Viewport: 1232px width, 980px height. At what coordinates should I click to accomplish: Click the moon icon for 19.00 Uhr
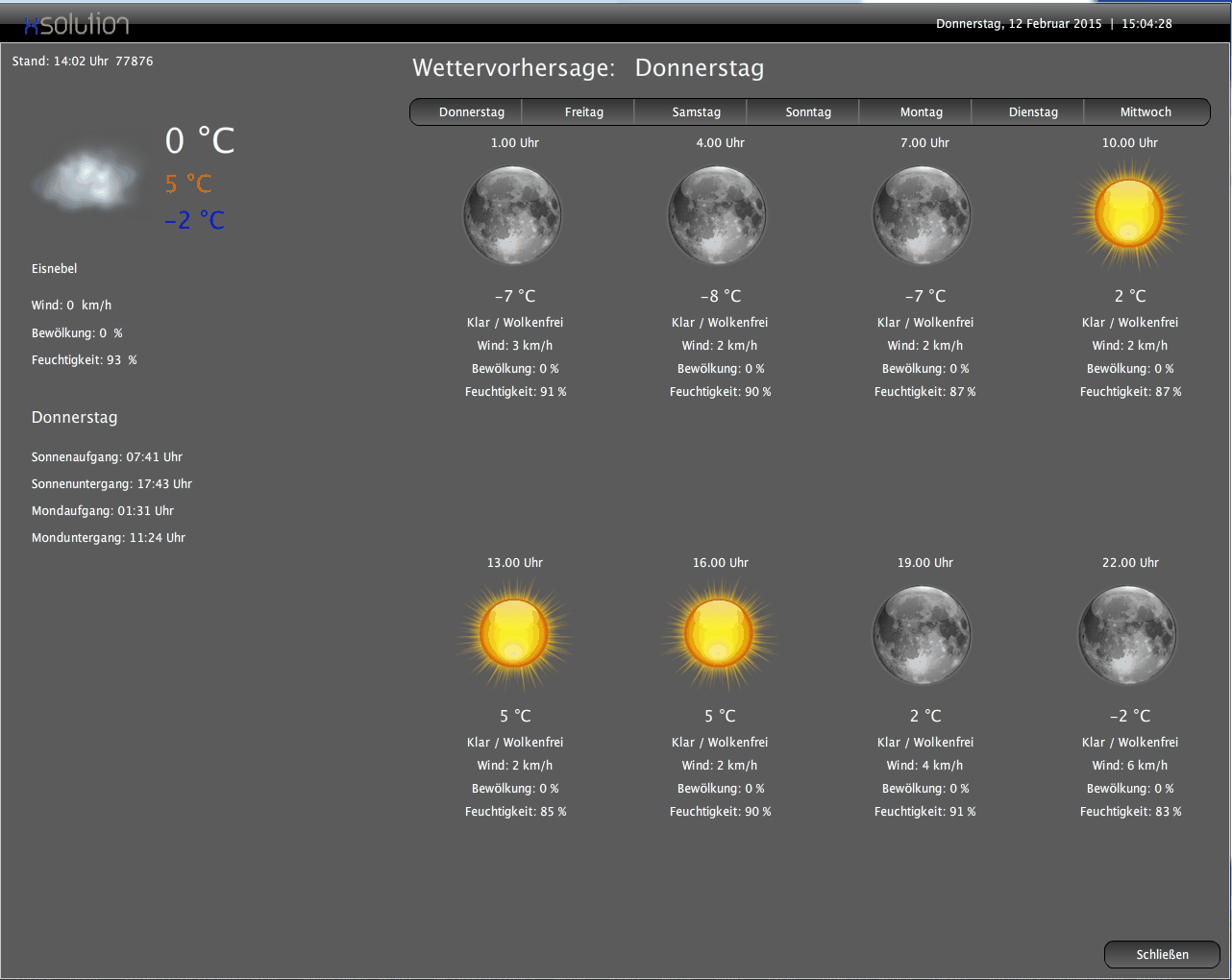[922, 635]
